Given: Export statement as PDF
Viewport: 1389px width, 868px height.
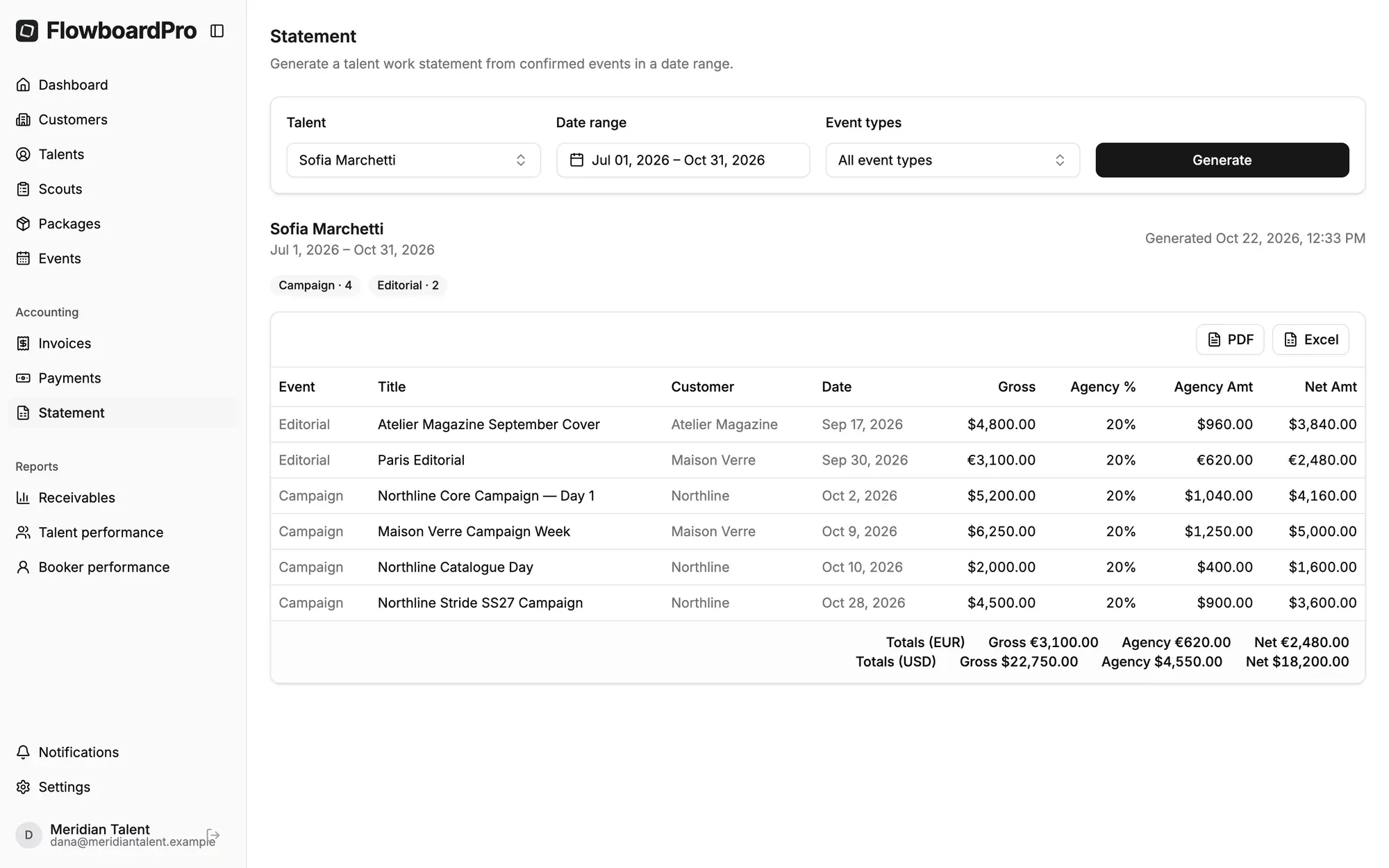Looking at the screenshot, I should tap(1229, 340).
